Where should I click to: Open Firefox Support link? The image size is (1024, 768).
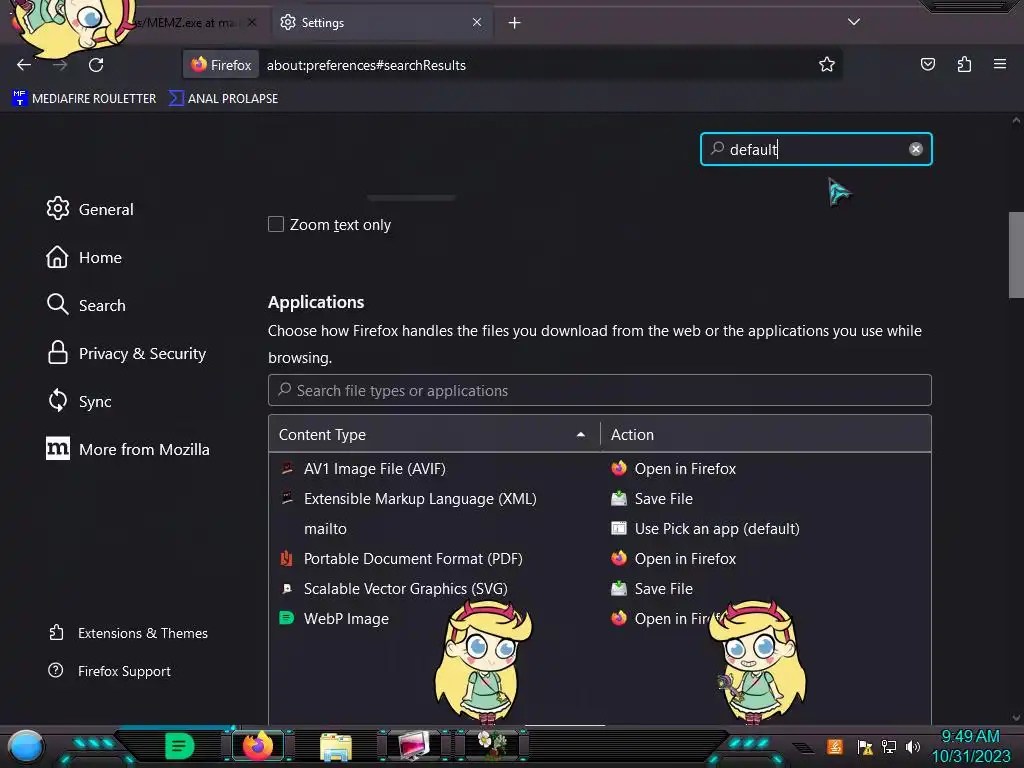pyautogui.click(x=110, y=671)
